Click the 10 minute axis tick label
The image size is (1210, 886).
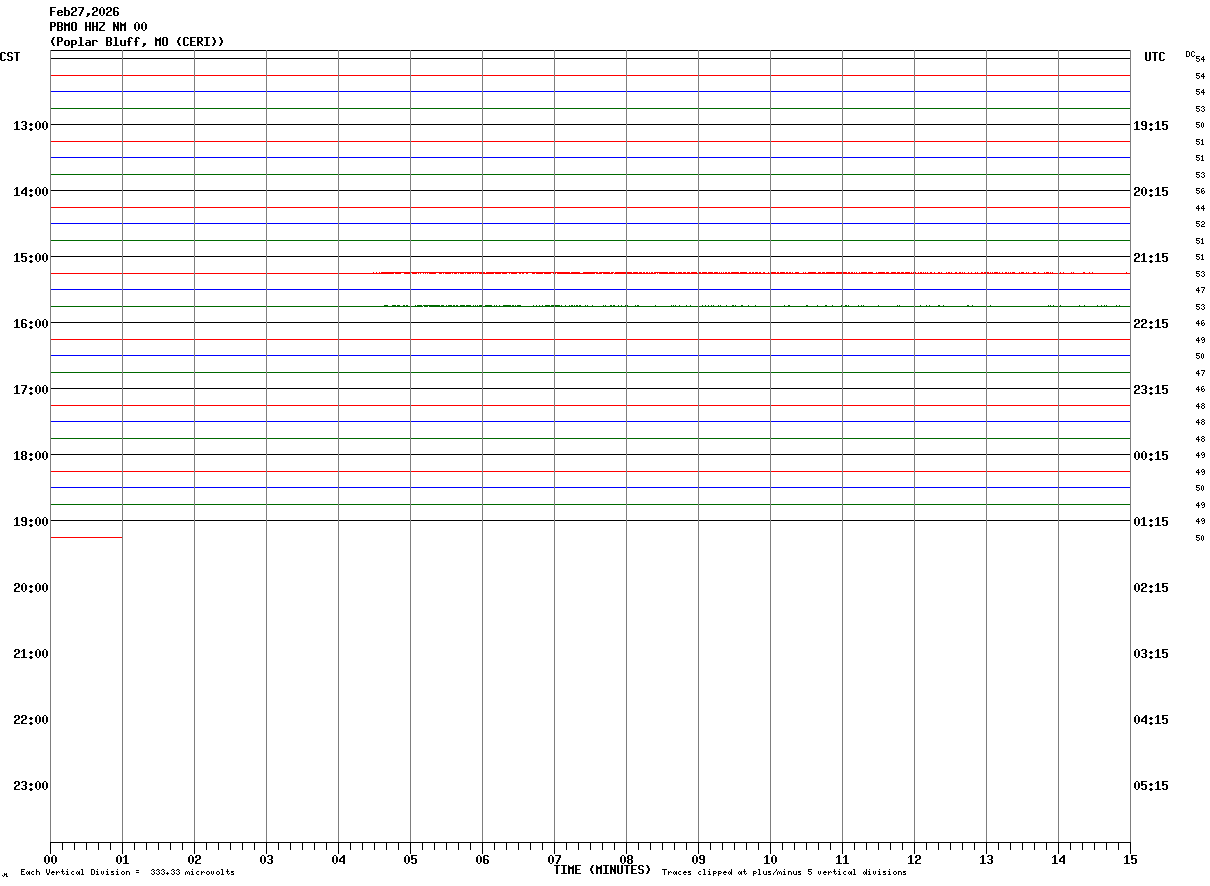[x=770, y=859]
